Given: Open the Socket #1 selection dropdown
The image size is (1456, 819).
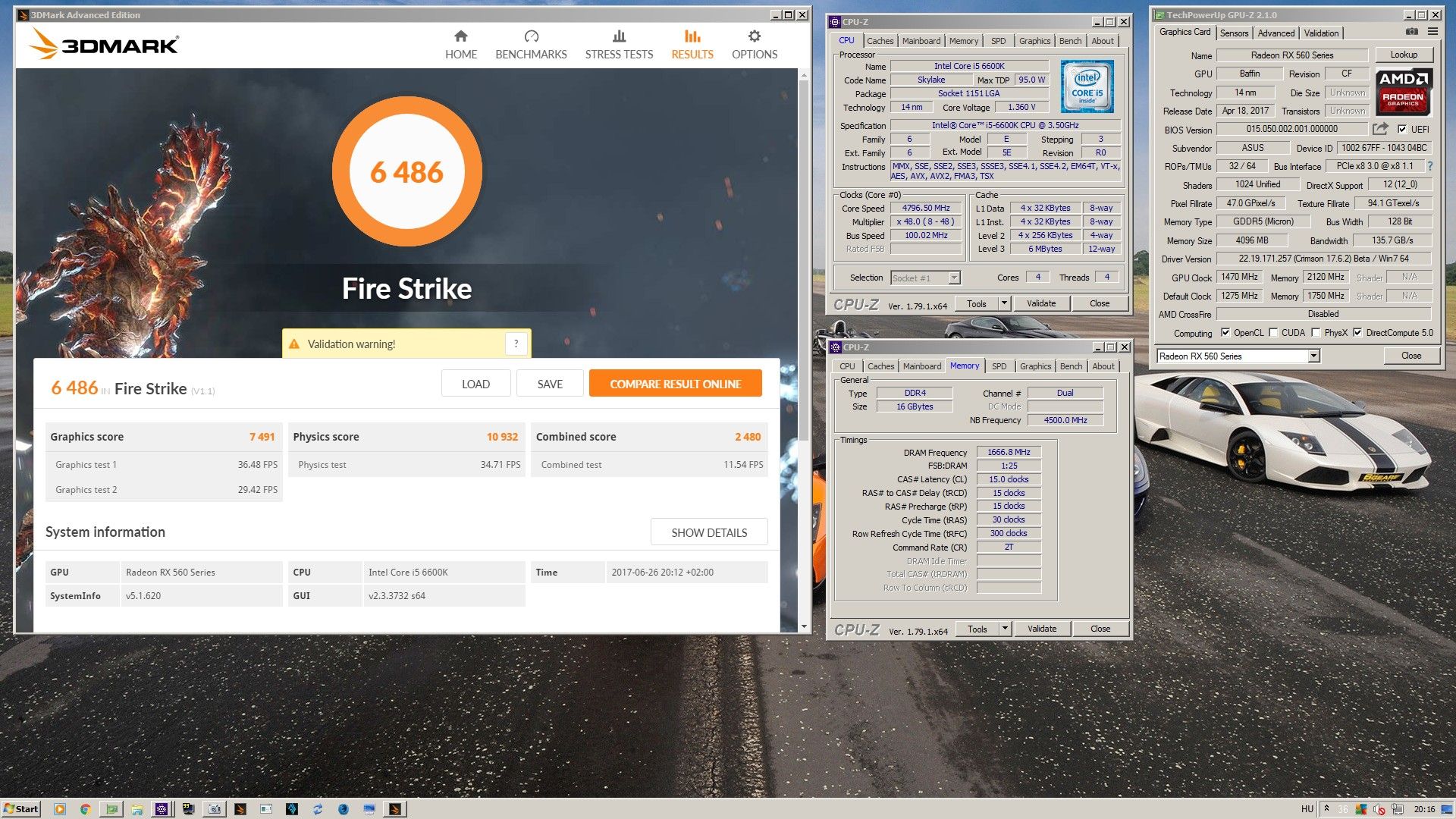Looking at the screenshot, I should (954, 278).
